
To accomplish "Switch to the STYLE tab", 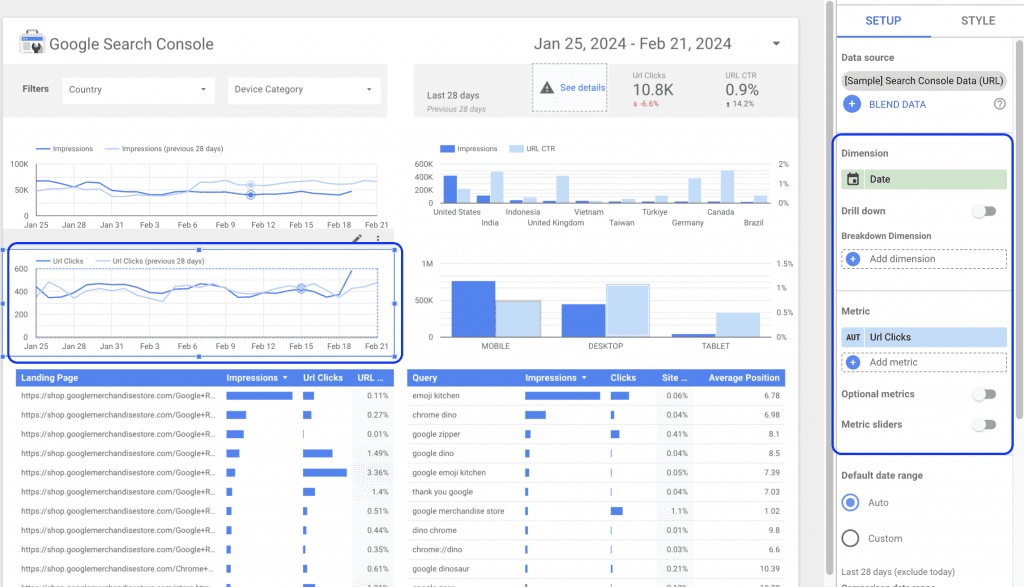I will [x=978, y=21].
